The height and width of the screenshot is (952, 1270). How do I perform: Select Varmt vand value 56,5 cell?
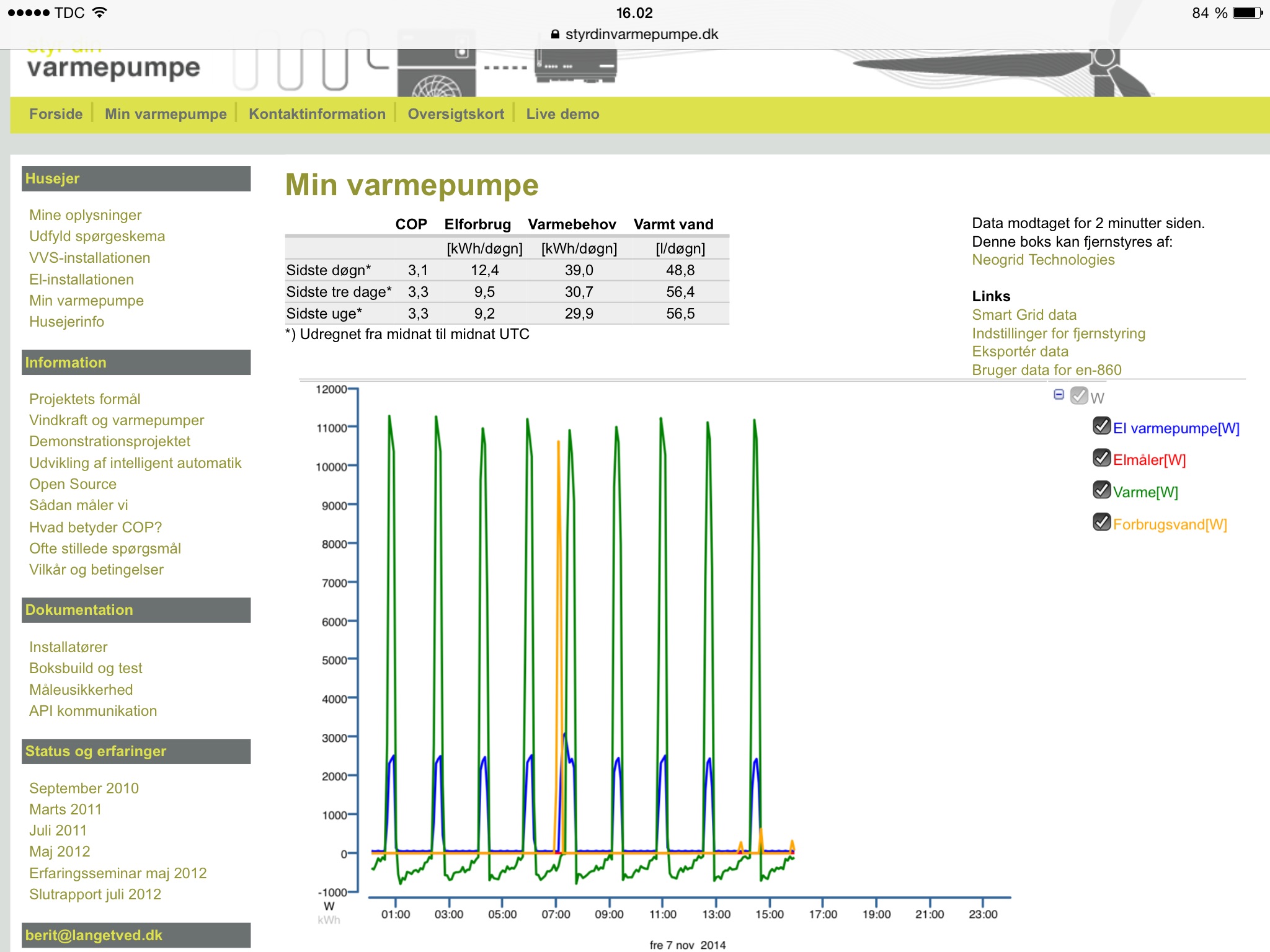click(x=680, y=314)
